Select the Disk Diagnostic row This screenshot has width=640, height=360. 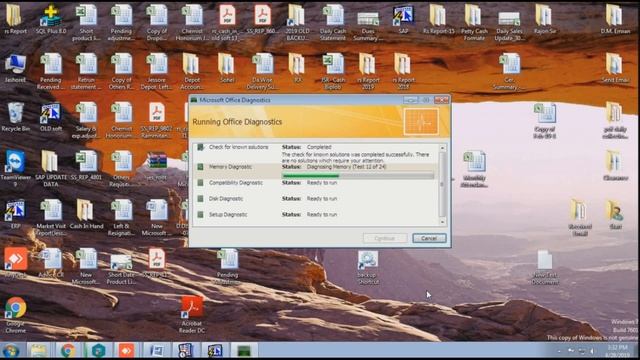pos(315,199)
